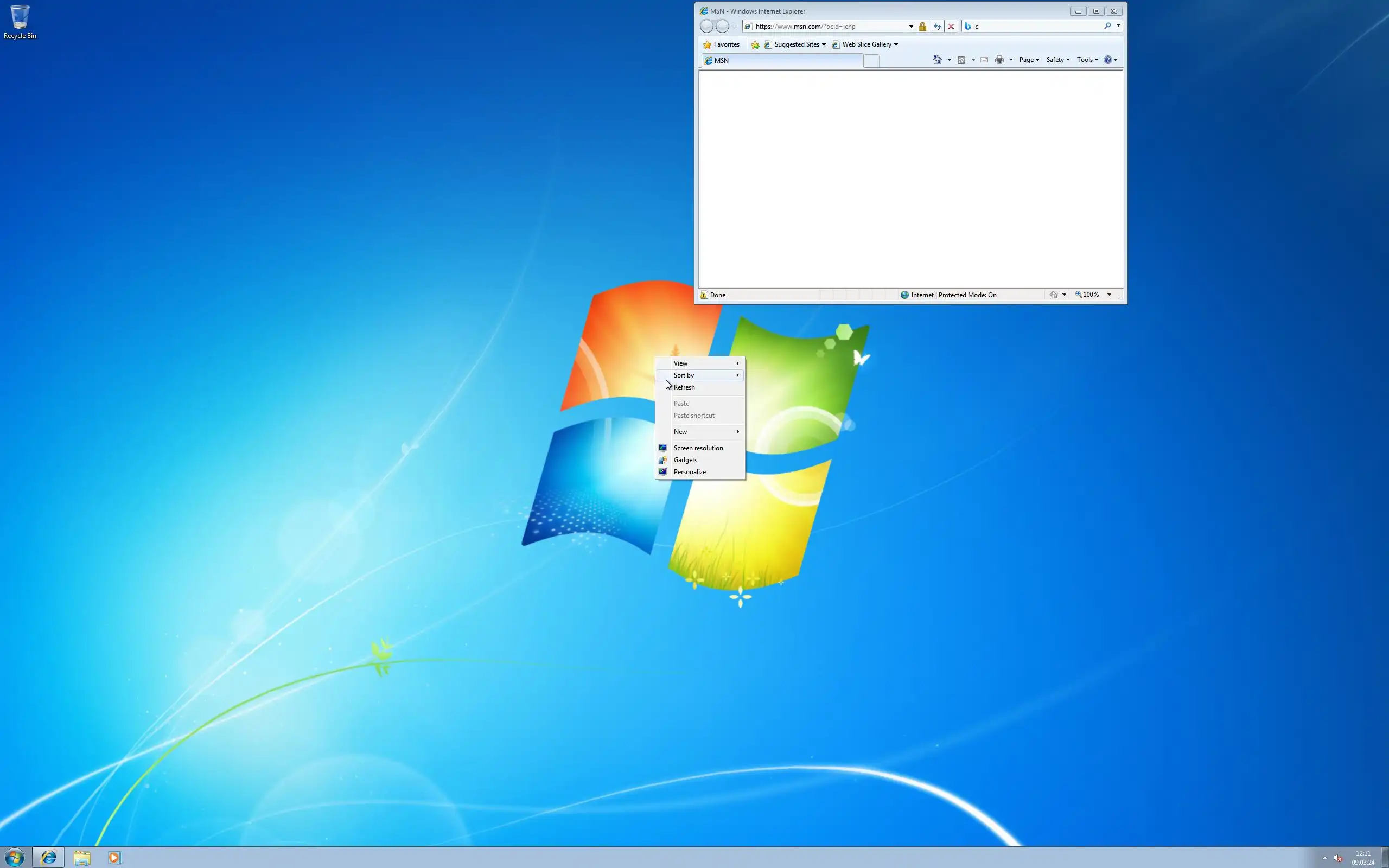
Task: Click the Refresh page icon in IE
Action: [x=937, y=27]
